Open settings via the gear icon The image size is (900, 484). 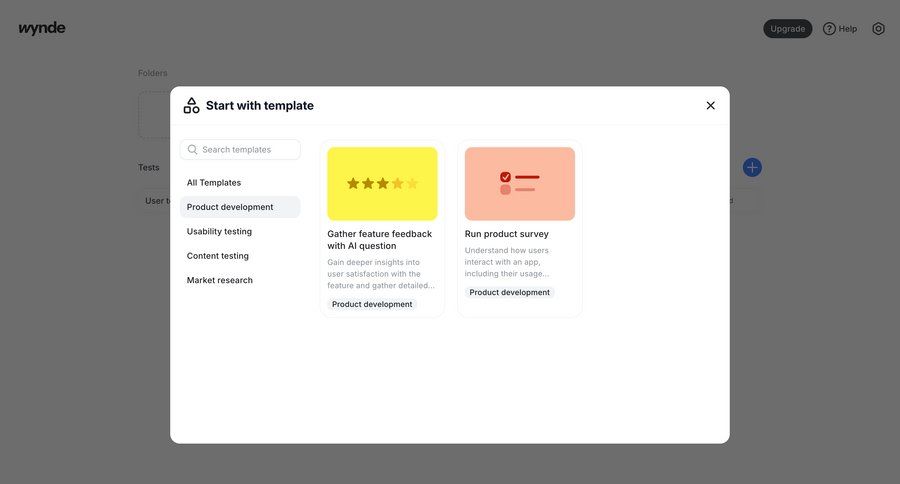point(879,29)
